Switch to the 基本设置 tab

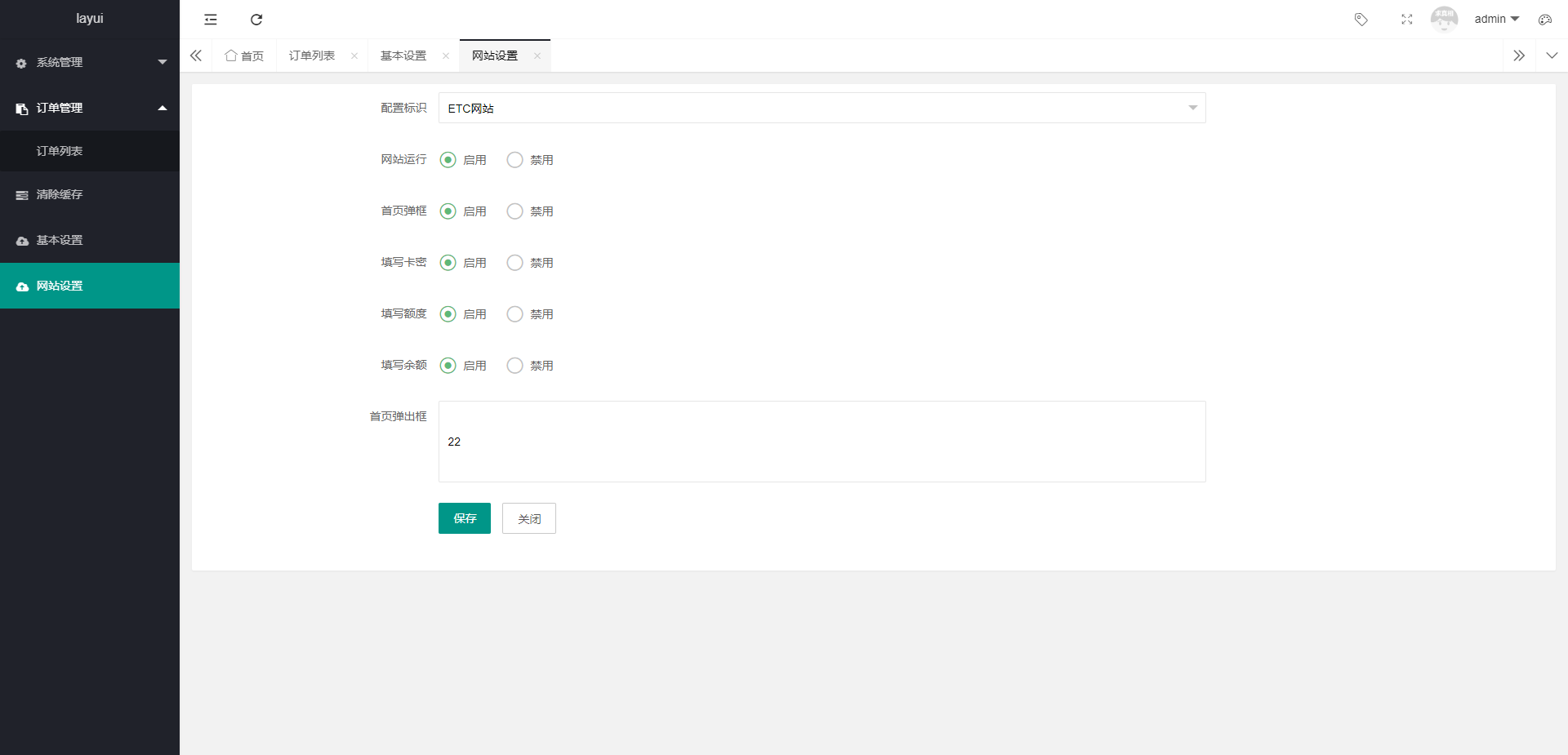(403, 56)
